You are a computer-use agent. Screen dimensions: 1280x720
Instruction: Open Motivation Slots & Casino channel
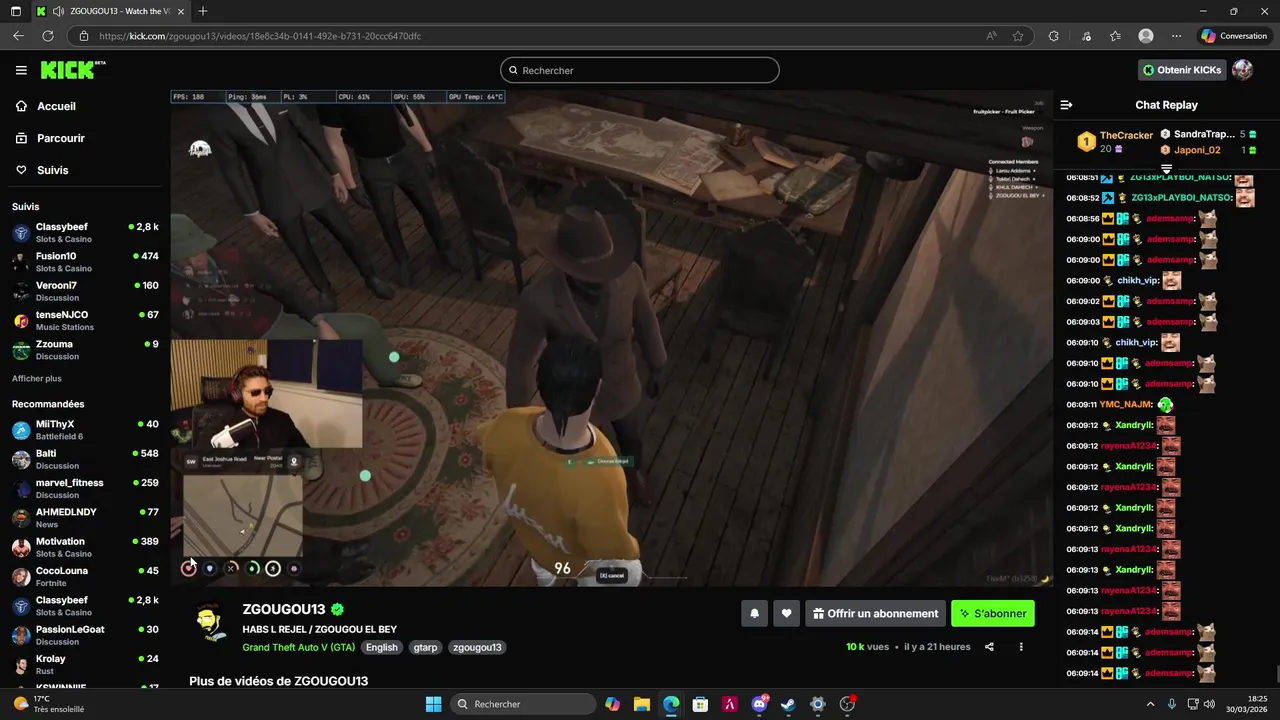click(x=85, y=547)
